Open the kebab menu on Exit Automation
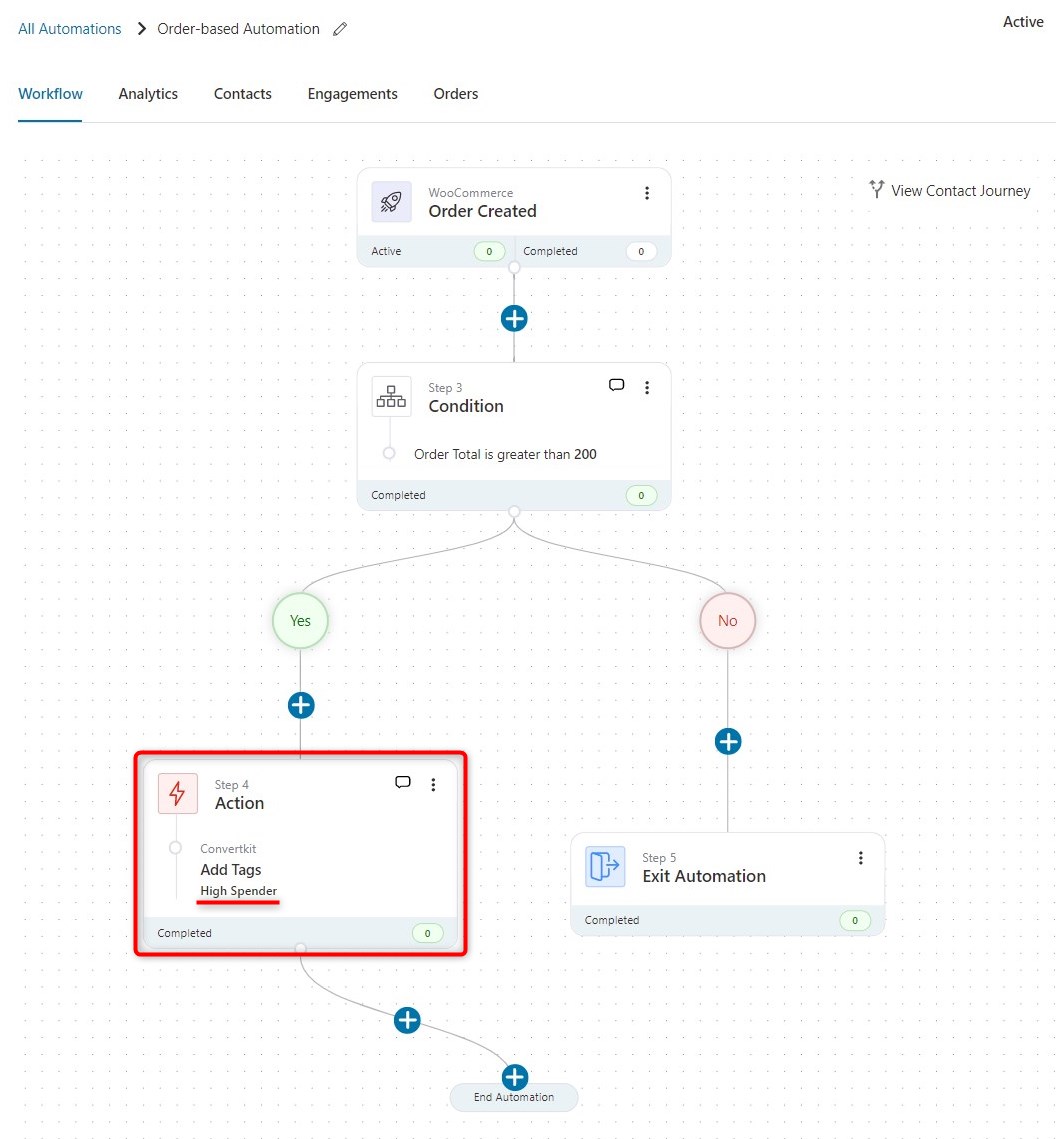Viewport: 1056px width, 1139px height. (x=860, y=857)
